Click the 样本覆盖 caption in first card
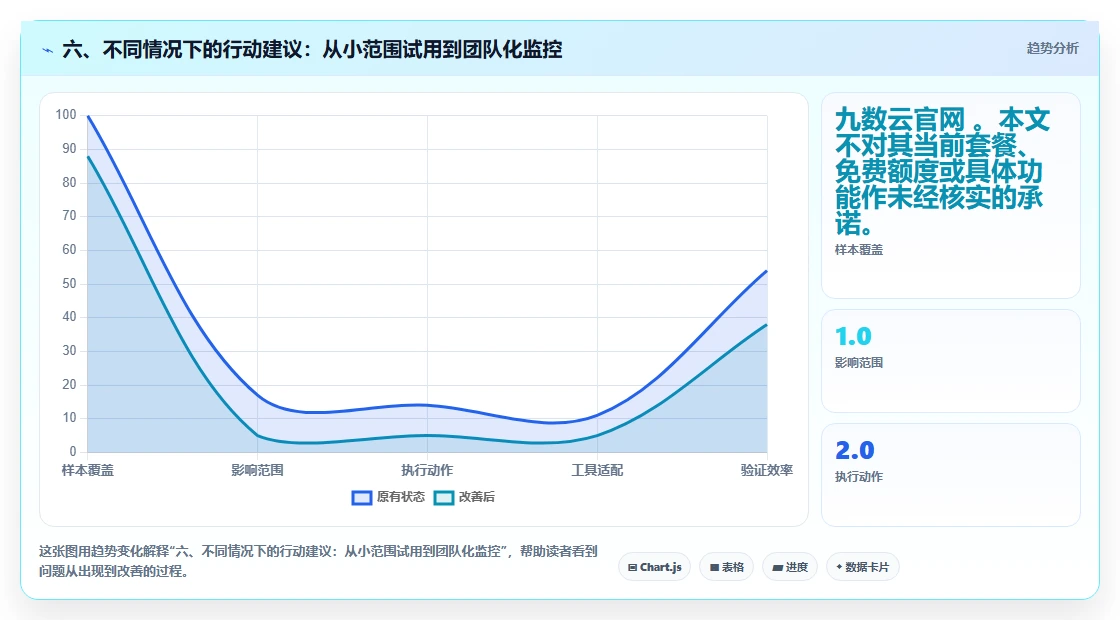The height and width of the screenshot is (620, 1120). [x=859, y=250]
